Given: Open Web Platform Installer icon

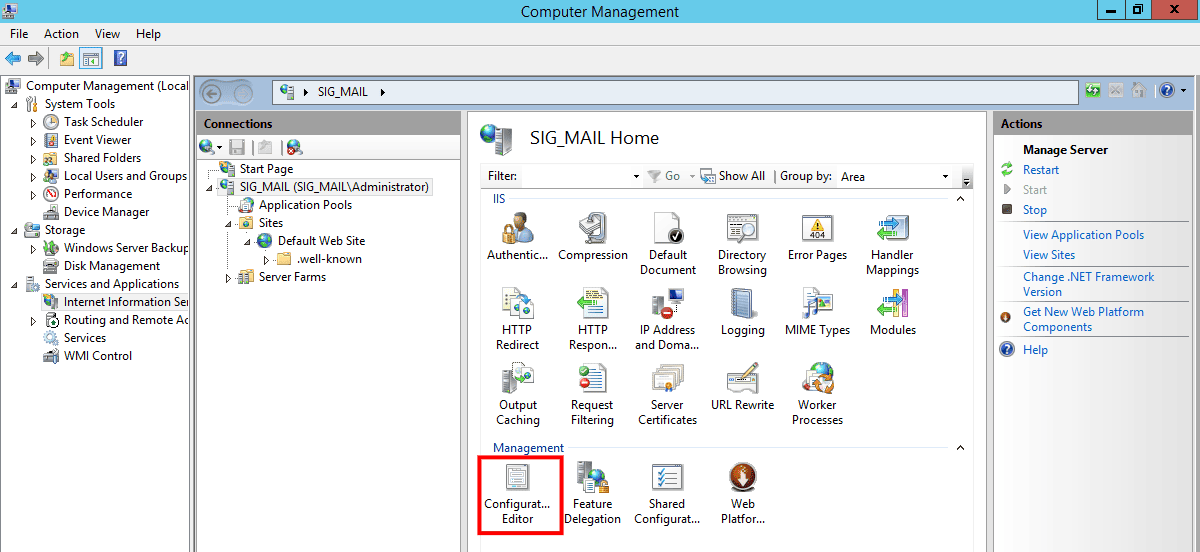Looking at the screenshot, I should coord(742,494).
